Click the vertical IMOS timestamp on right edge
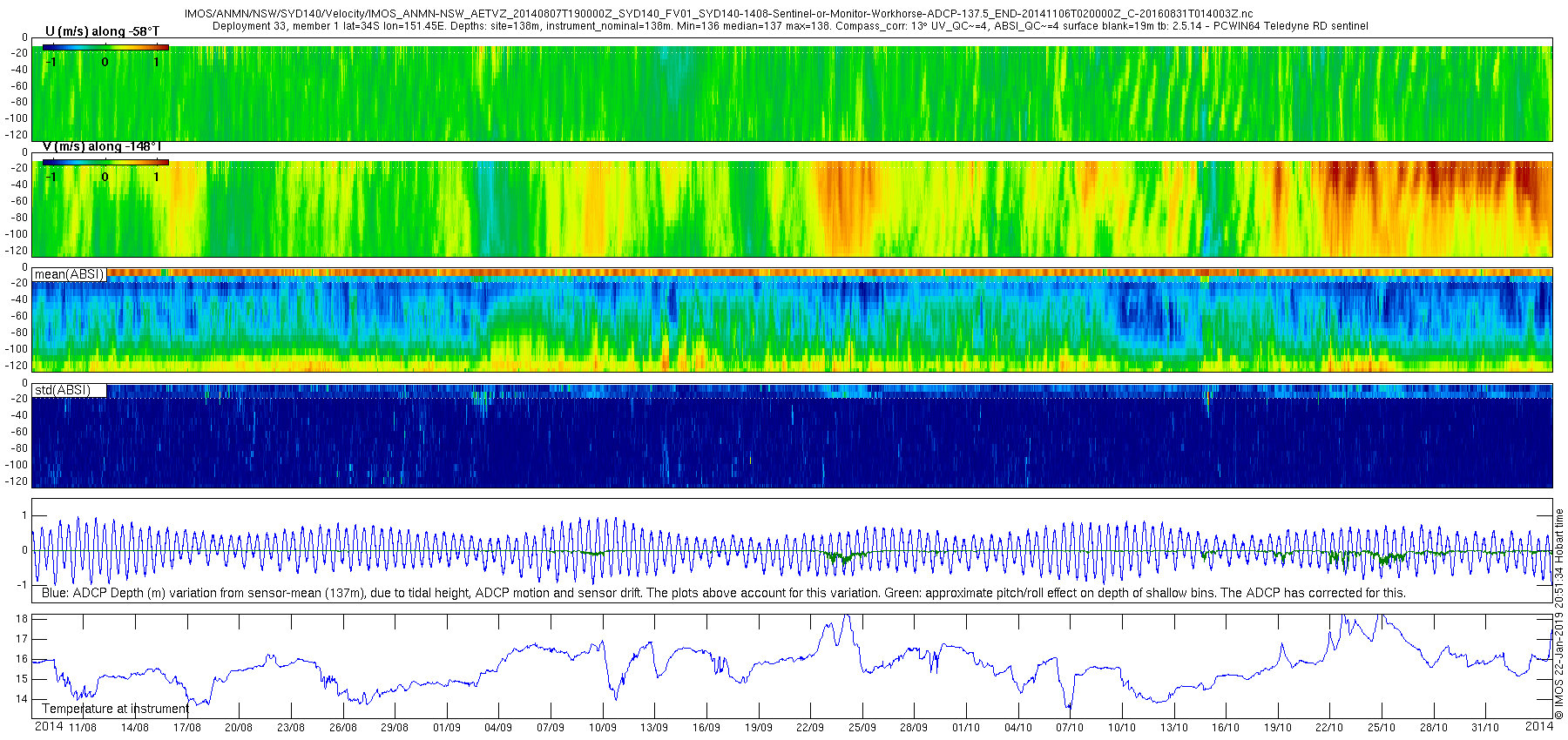Screen dimensions: 1568x740 pyautogui.click(x=1559, y=615)
